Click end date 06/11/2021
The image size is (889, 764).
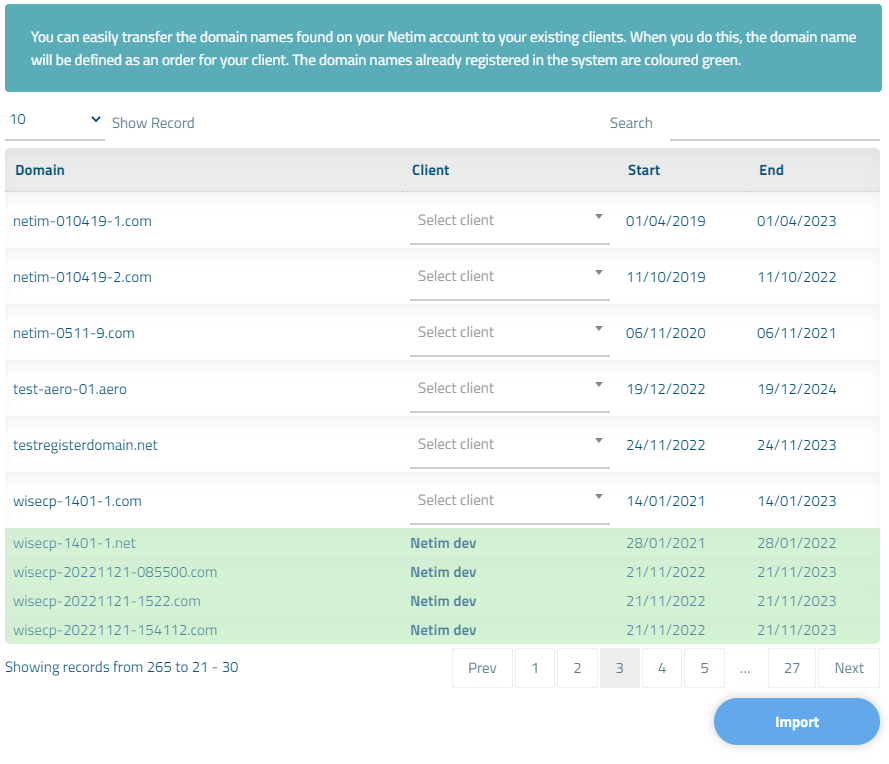coord(797,333)
